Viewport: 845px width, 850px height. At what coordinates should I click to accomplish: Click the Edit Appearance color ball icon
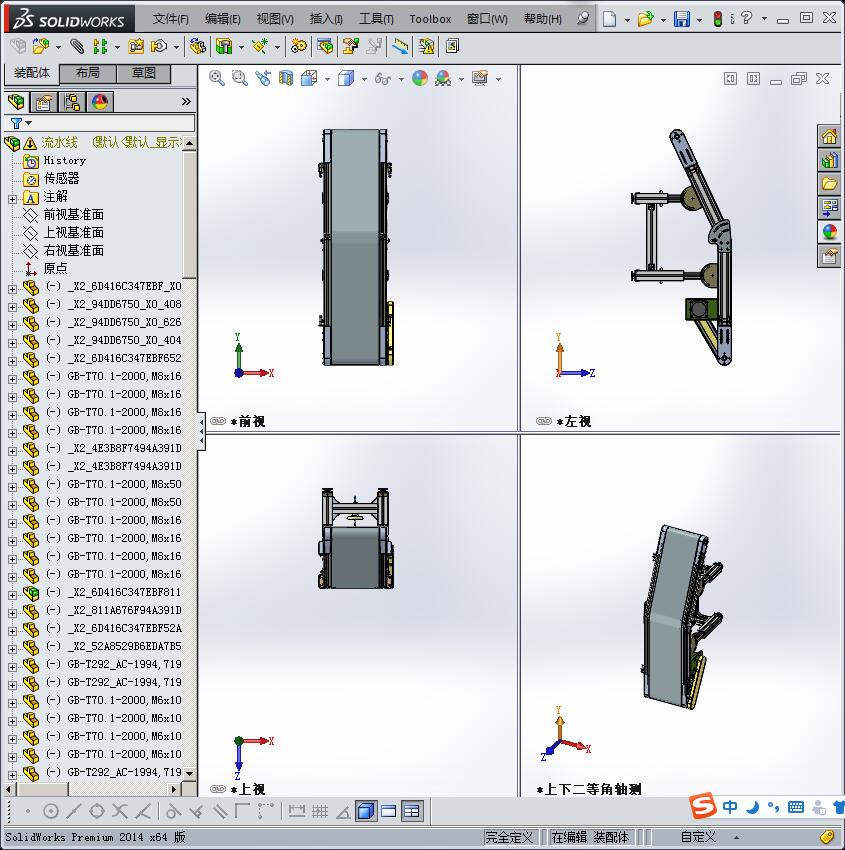coord(420,78)
